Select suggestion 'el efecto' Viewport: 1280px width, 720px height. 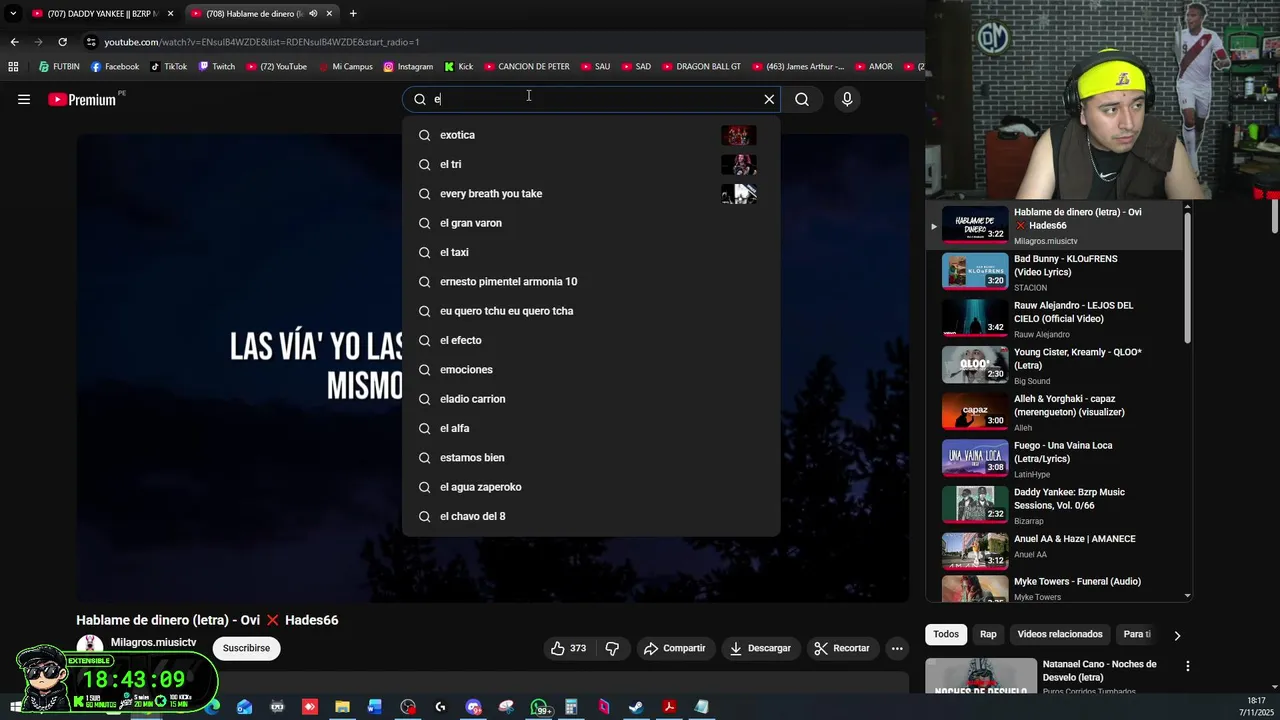(591, 340)
